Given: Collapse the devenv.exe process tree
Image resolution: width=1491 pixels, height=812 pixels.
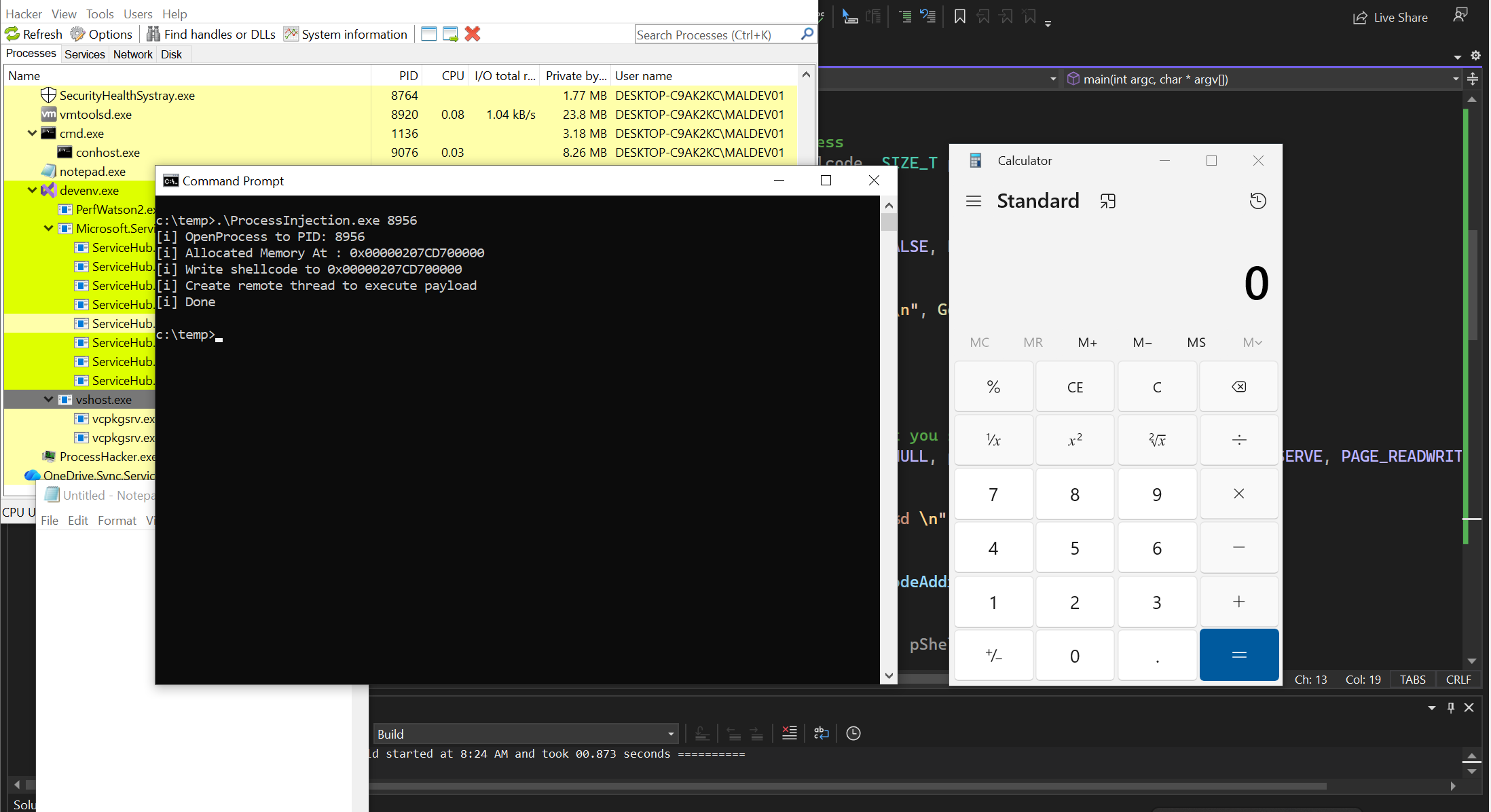Looking at the screenshot, I should point(32,191).
